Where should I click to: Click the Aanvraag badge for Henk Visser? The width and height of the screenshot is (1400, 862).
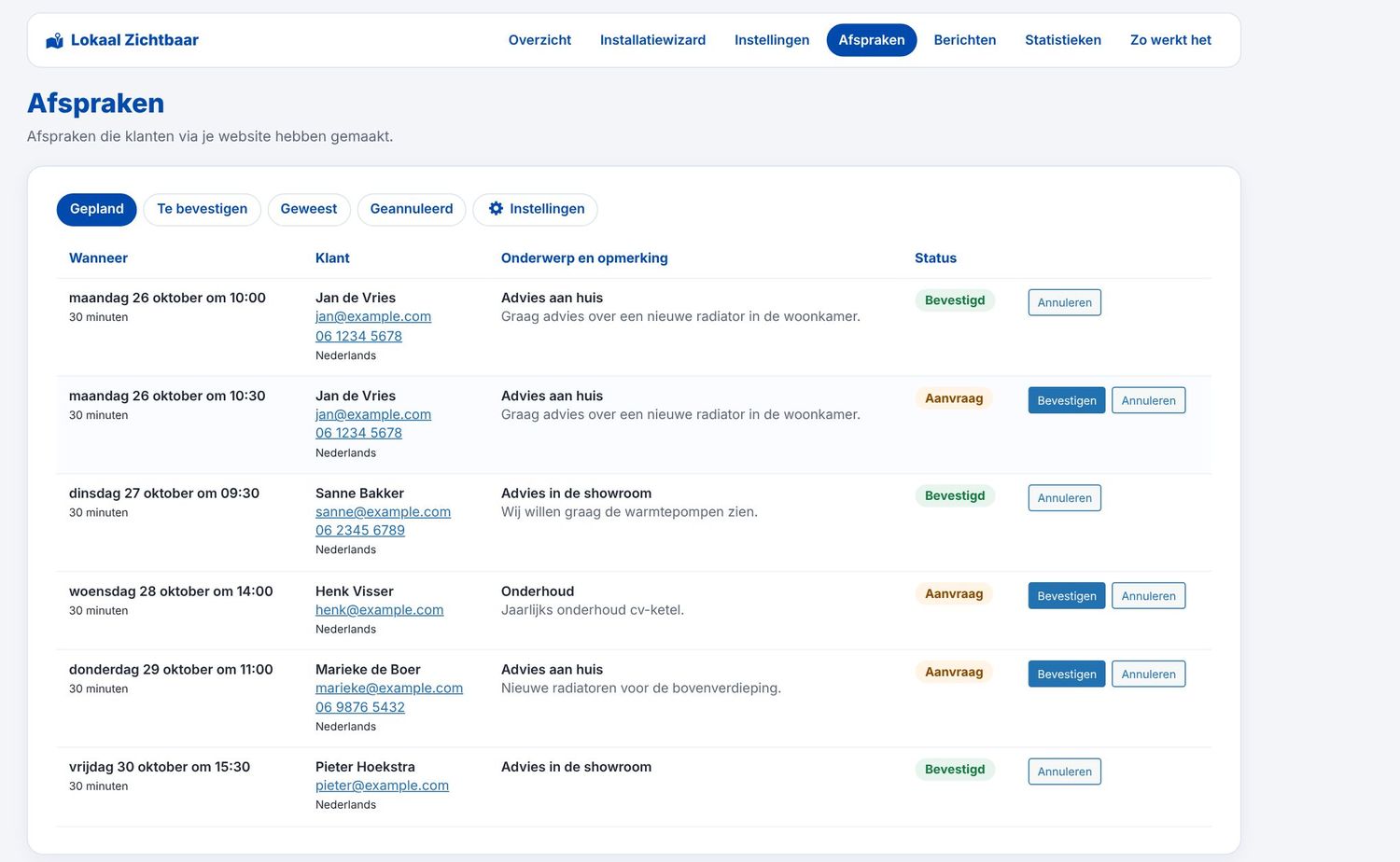pyautogui.click(x=954, y=594)
